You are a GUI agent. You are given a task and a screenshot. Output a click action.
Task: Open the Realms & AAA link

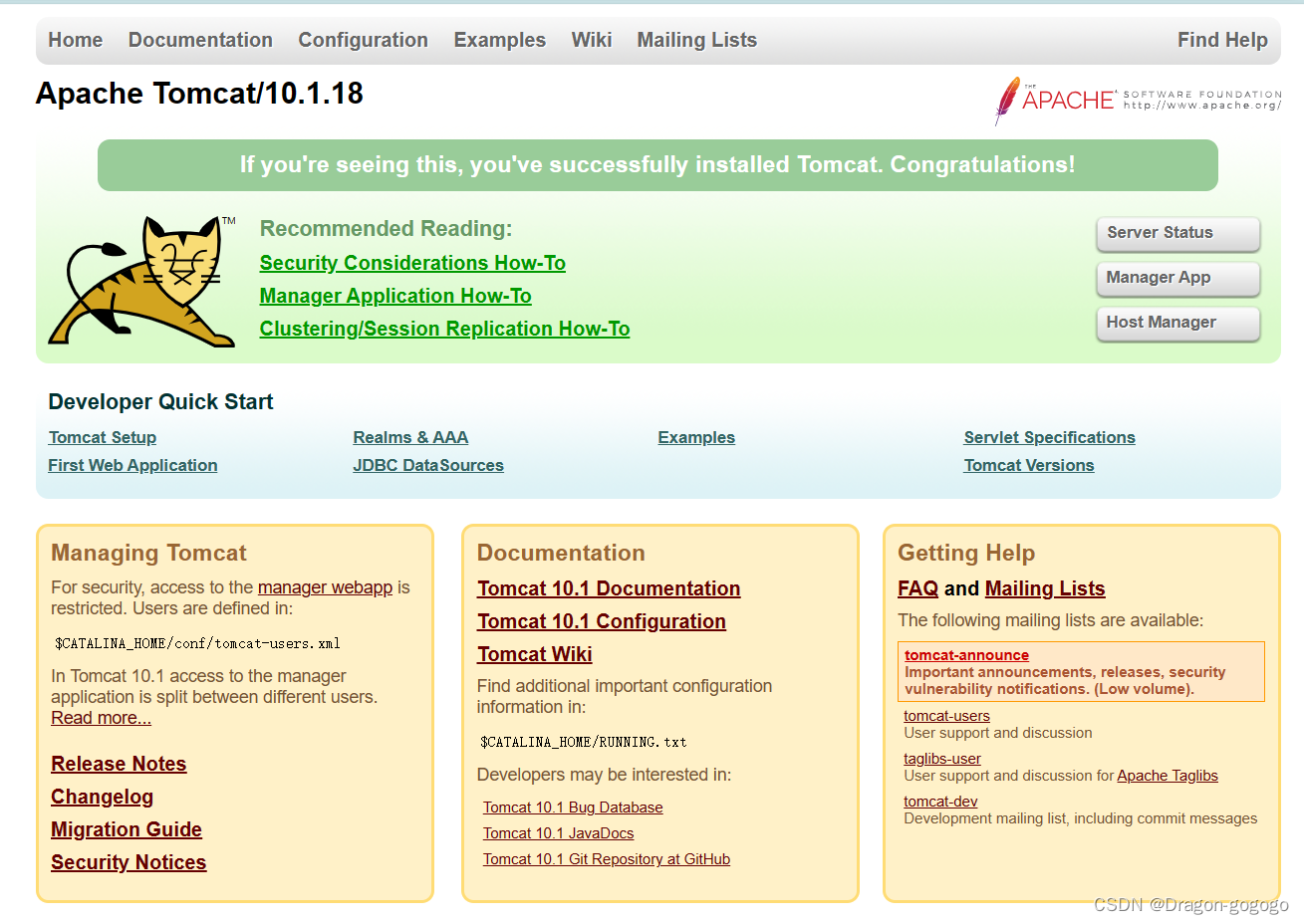pos(410,437)
